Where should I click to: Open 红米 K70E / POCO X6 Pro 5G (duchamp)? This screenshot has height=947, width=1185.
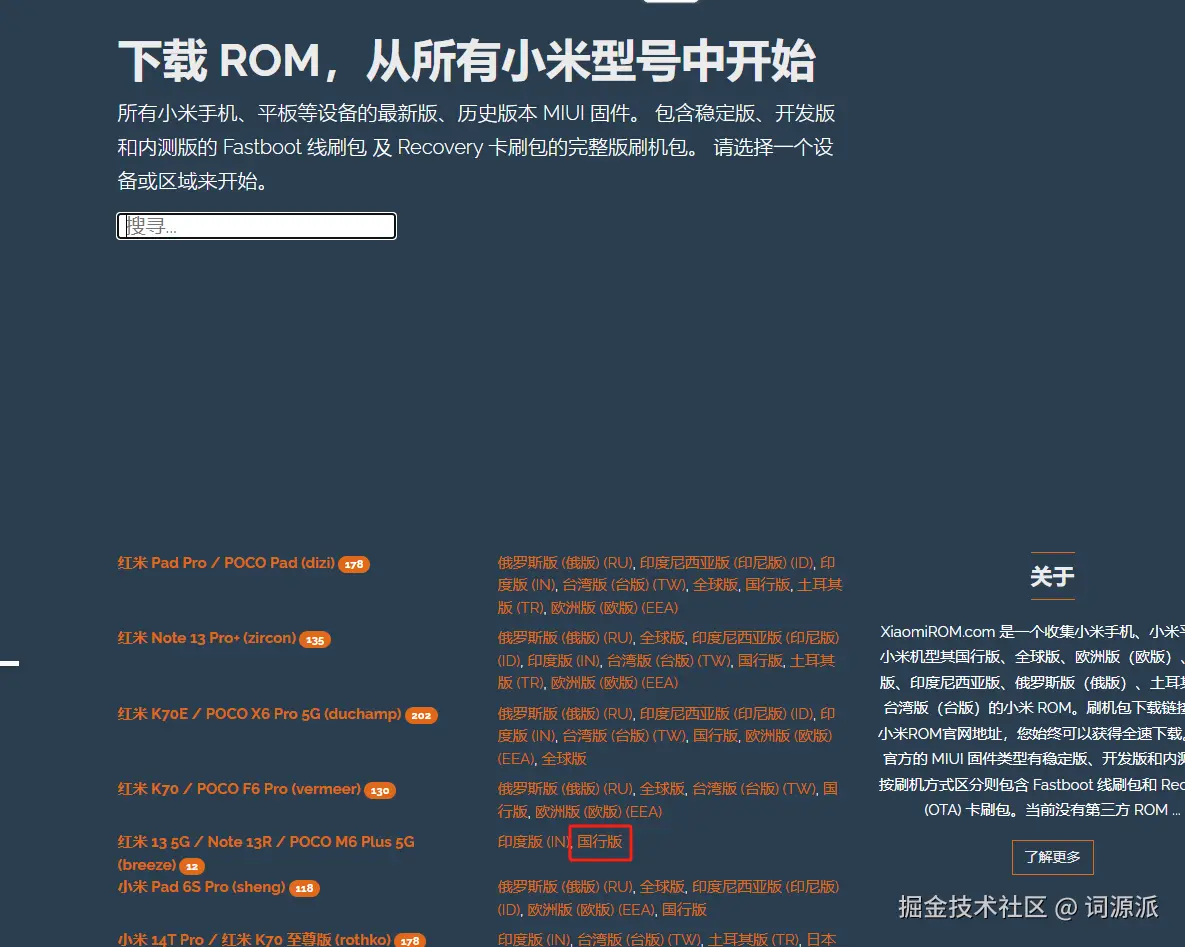coord(259,714)
